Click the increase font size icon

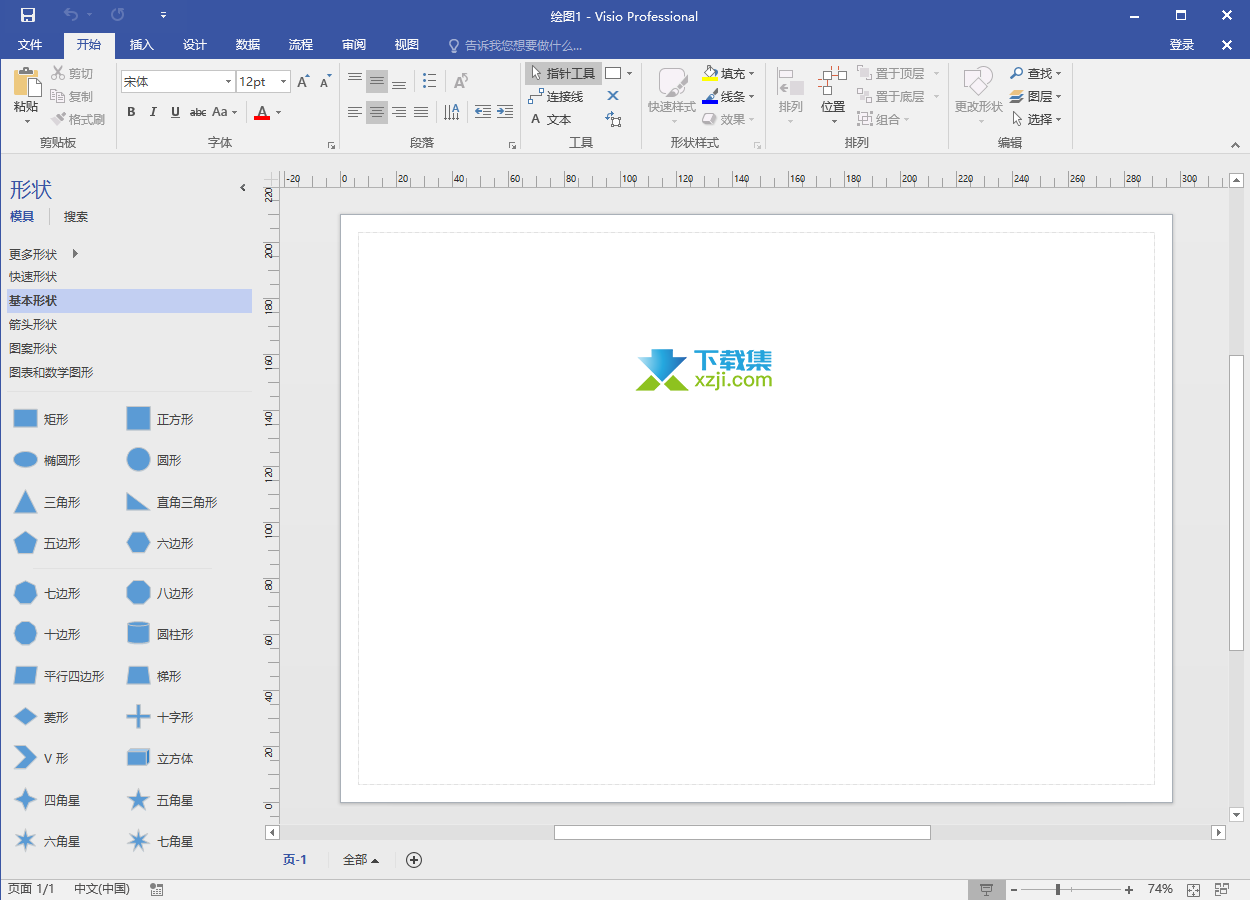coord(303,82)
